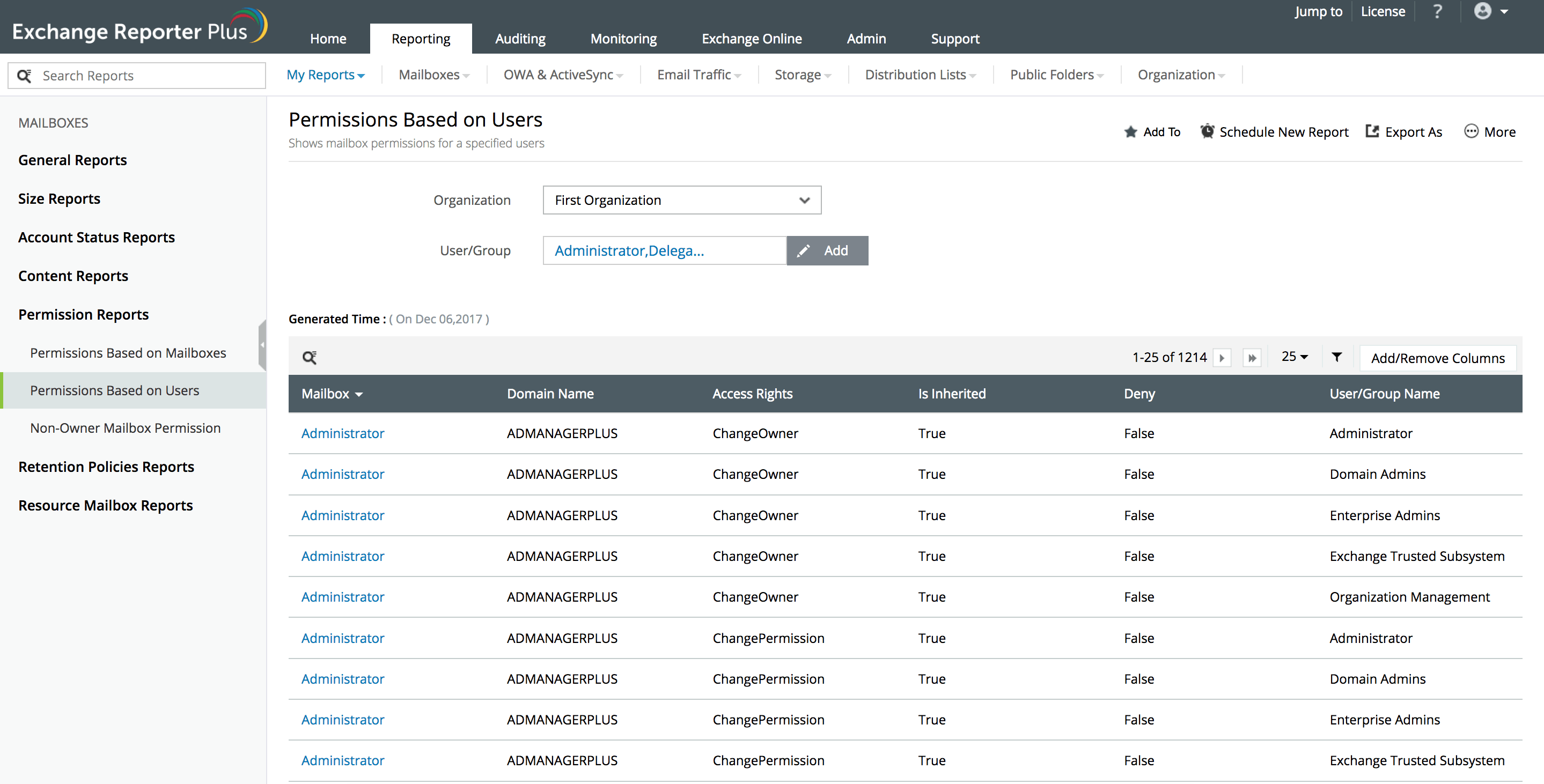Screen dimensions: 1544x784
Task: Switch to the Auditing tab
Action: 520,39
